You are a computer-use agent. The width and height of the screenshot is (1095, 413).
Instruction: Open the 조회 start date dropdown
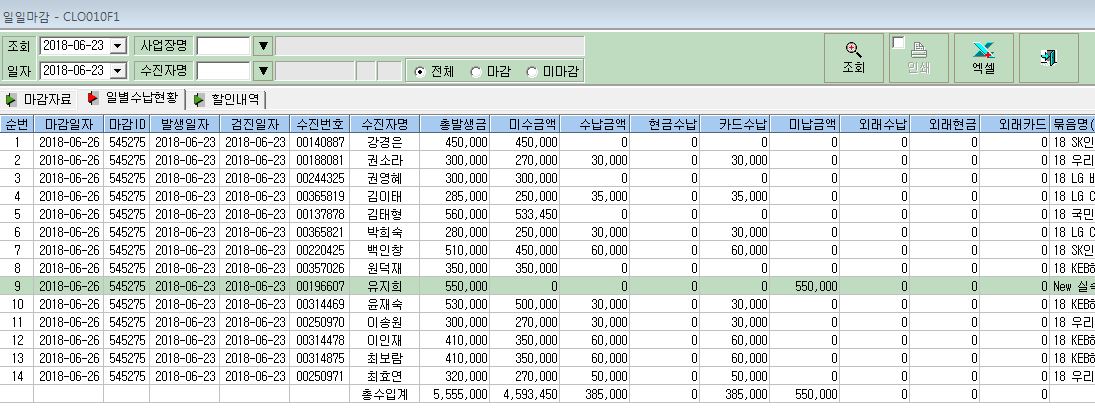pyautogui.click(x=117, y=46)
